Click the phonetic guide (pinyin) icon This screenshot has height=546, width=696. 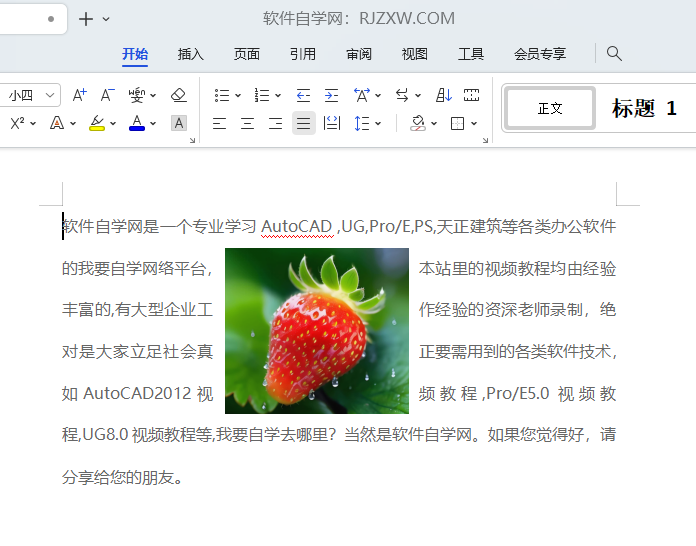tap(137, 95)
